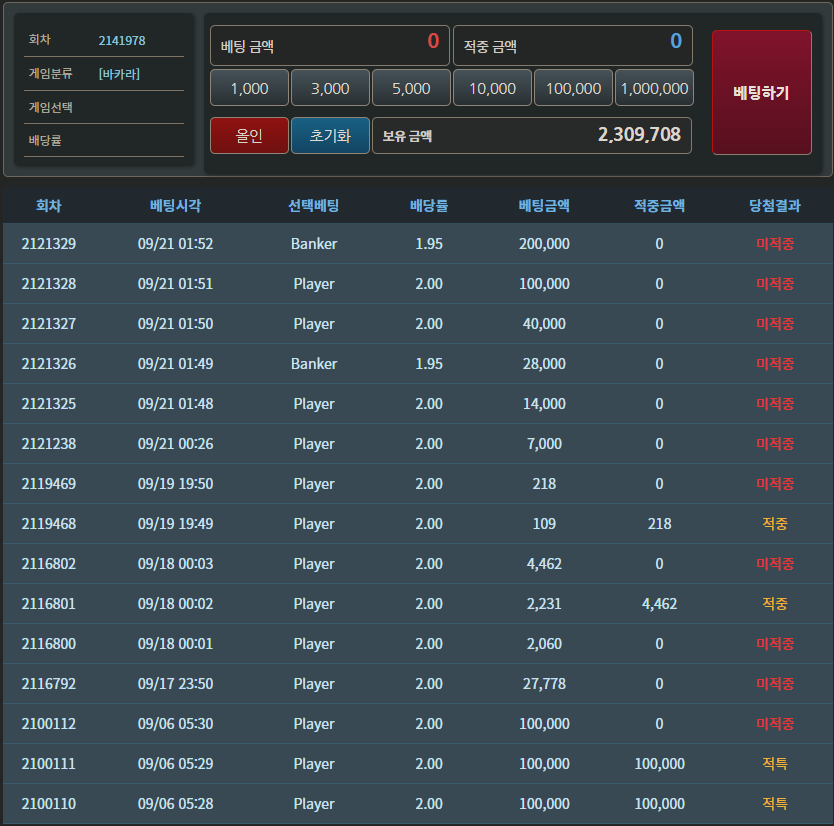This screenshot has height=826, width=834.
Task: Click the 배당률 label in the info panel
Action: (x=45, y=140)
